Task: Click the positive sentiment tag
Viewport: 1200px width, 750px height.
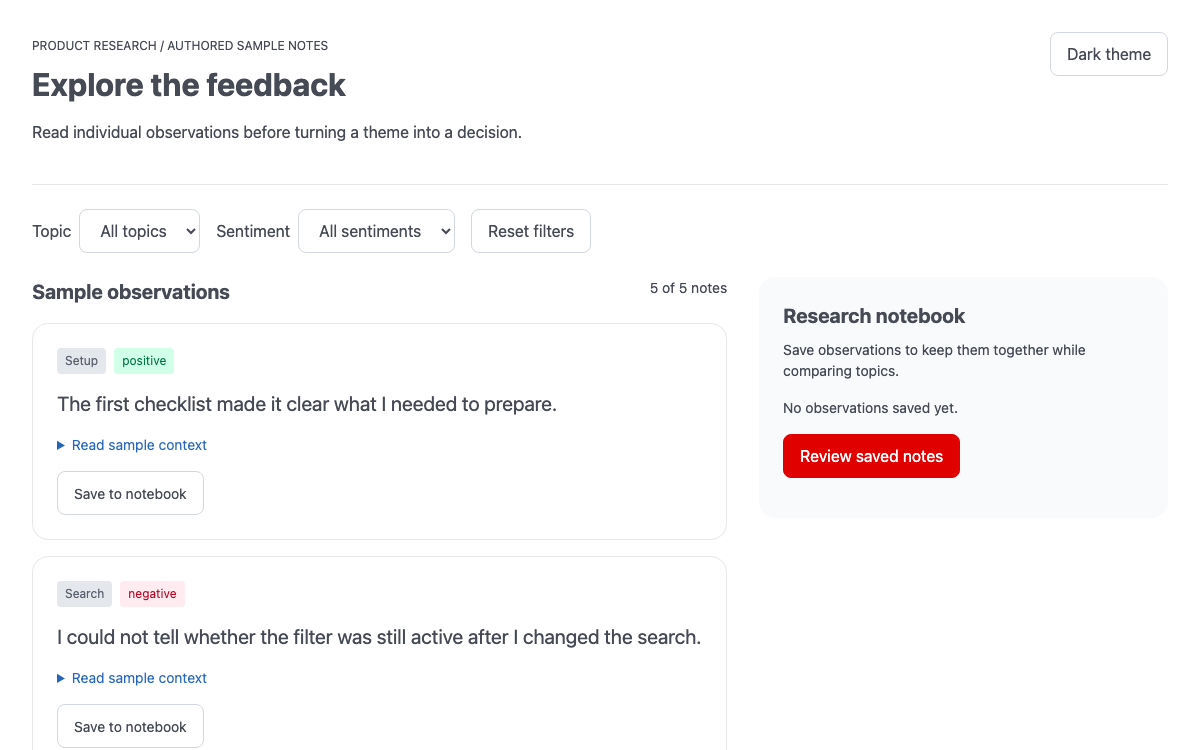Action: [x=144, y=361]
